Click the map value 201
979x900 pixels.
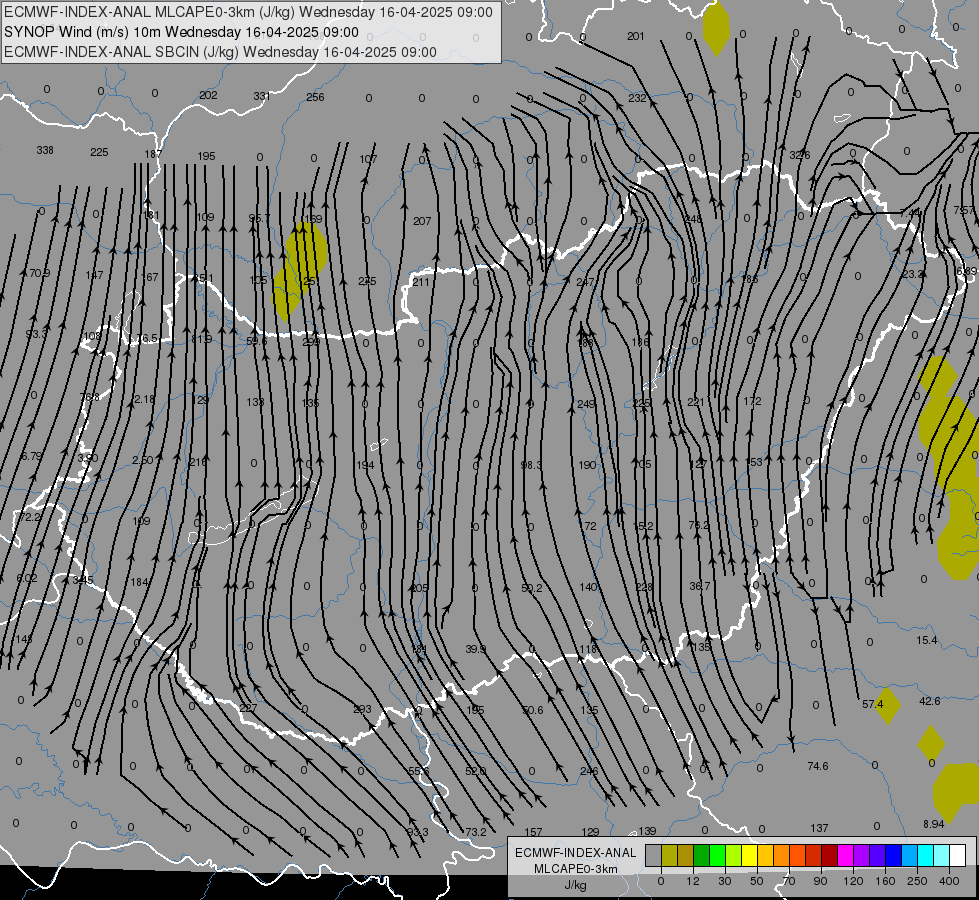(635, 36)
